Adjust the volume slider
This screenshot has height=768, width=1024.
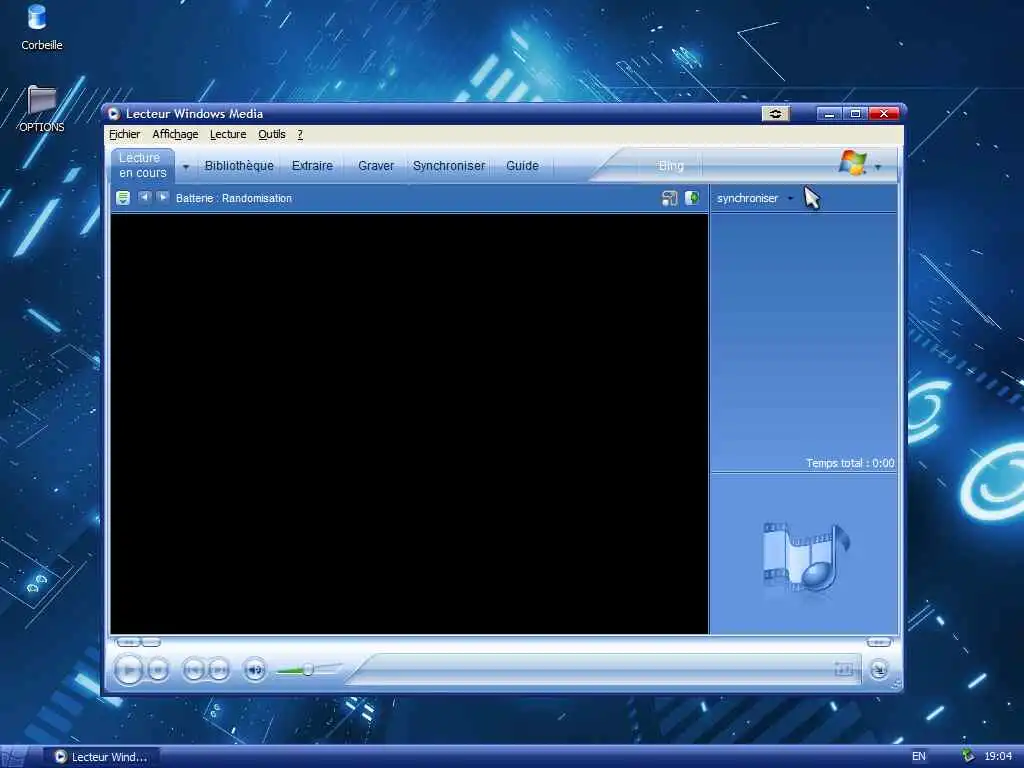(x=308, y=669)
